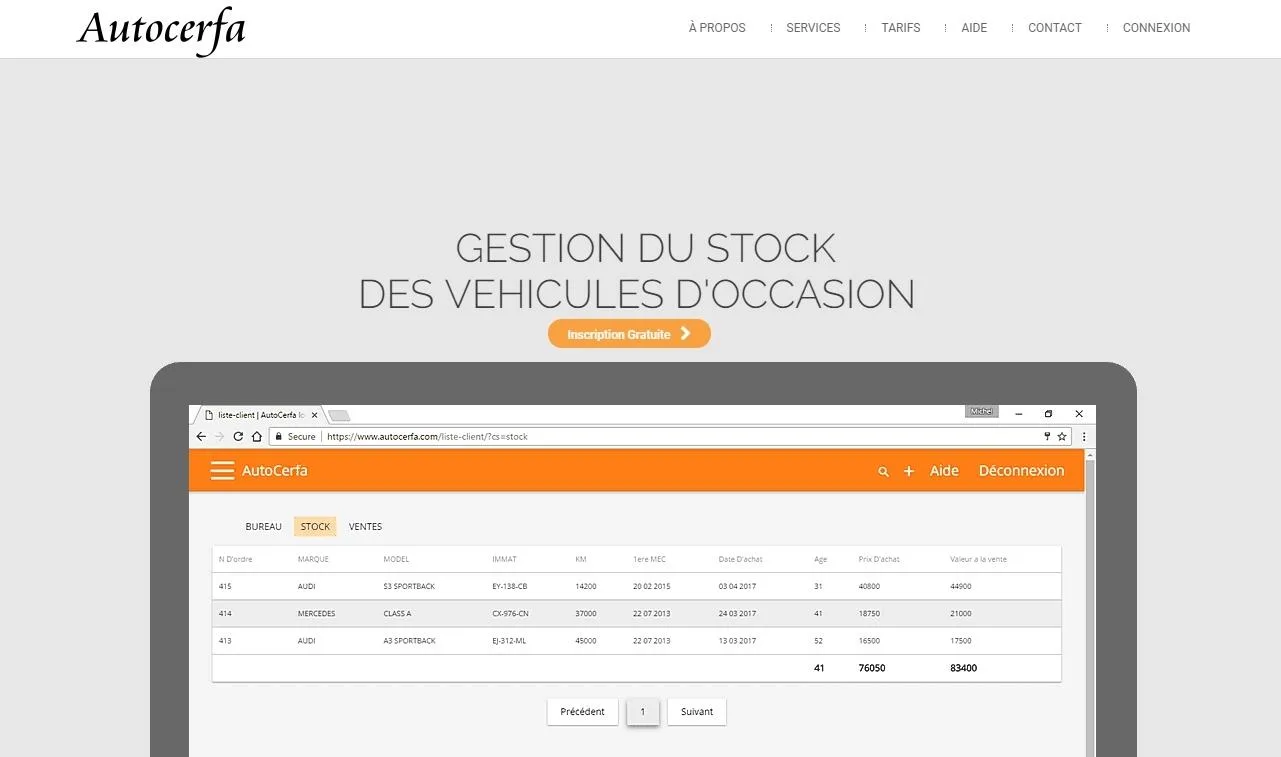Click the bookmark star icon
The width and height of the screenshot is (1281, 757).
1062,437
